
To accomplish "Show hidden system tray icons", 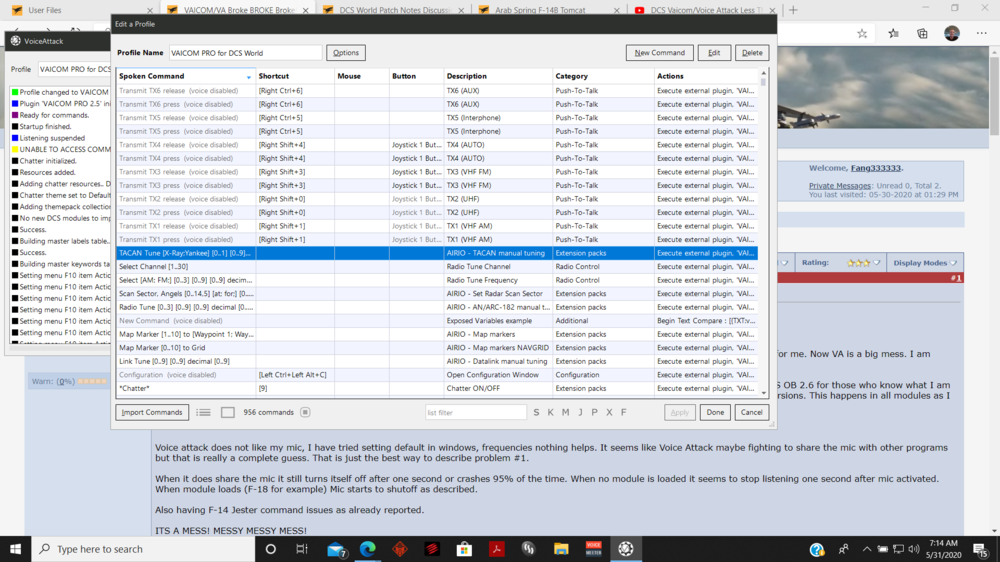I will tap(866, 549).
